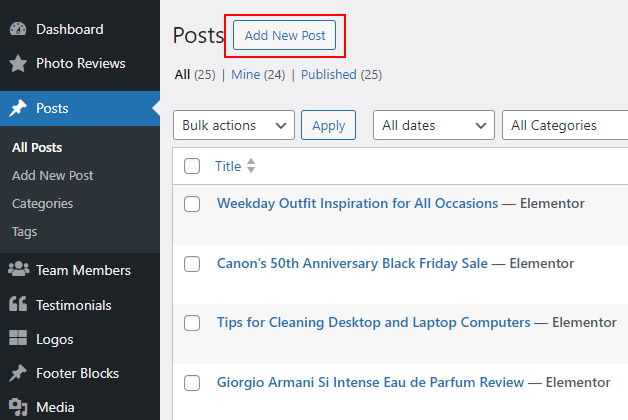Open Dashboard in the sidebar
The height and width of the screenshot is (420, 628).
pos(70,29)
